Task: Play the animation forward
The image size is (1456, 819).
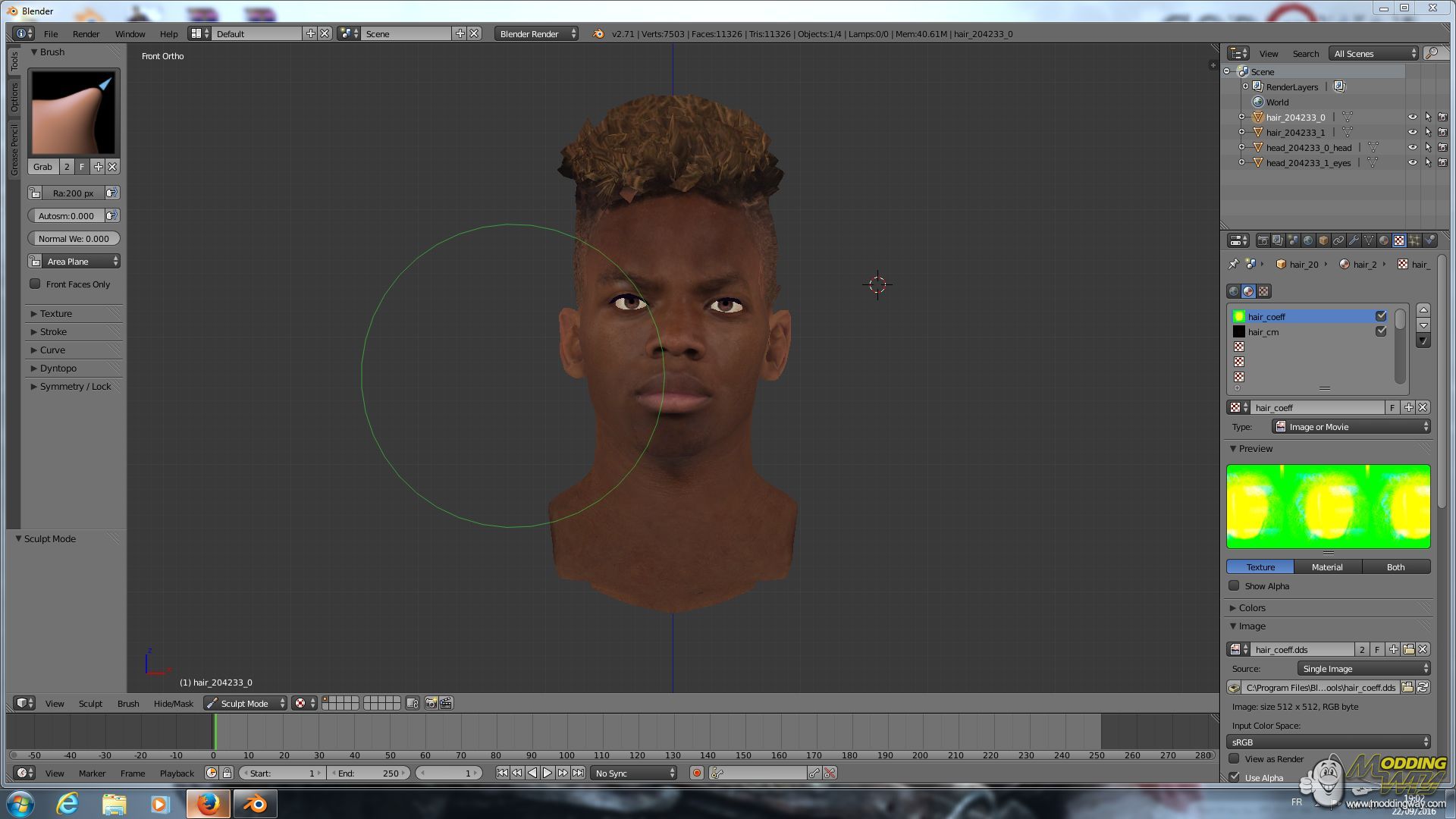Action: [548, 773]
